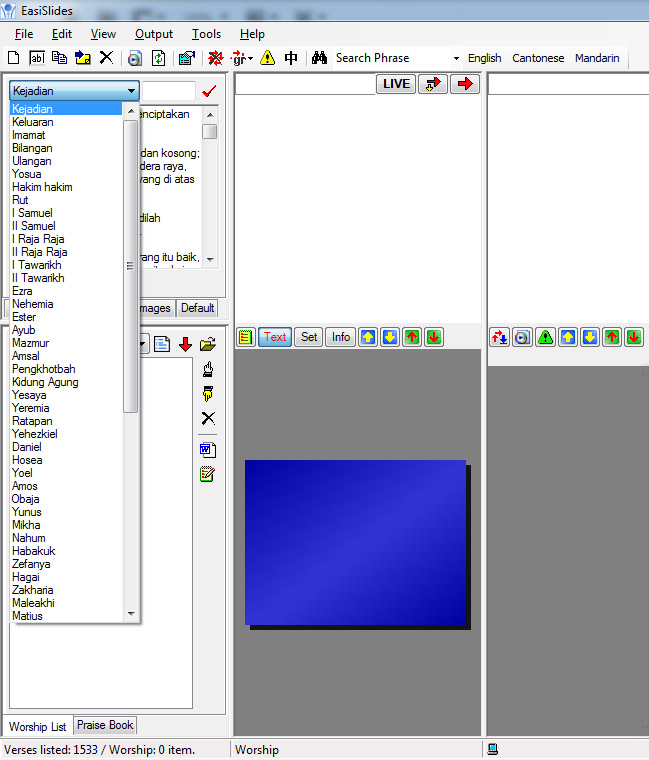Open the options checklist toolbar icon
The height and width of the screenshot is (760, 649).
point(187,59)
